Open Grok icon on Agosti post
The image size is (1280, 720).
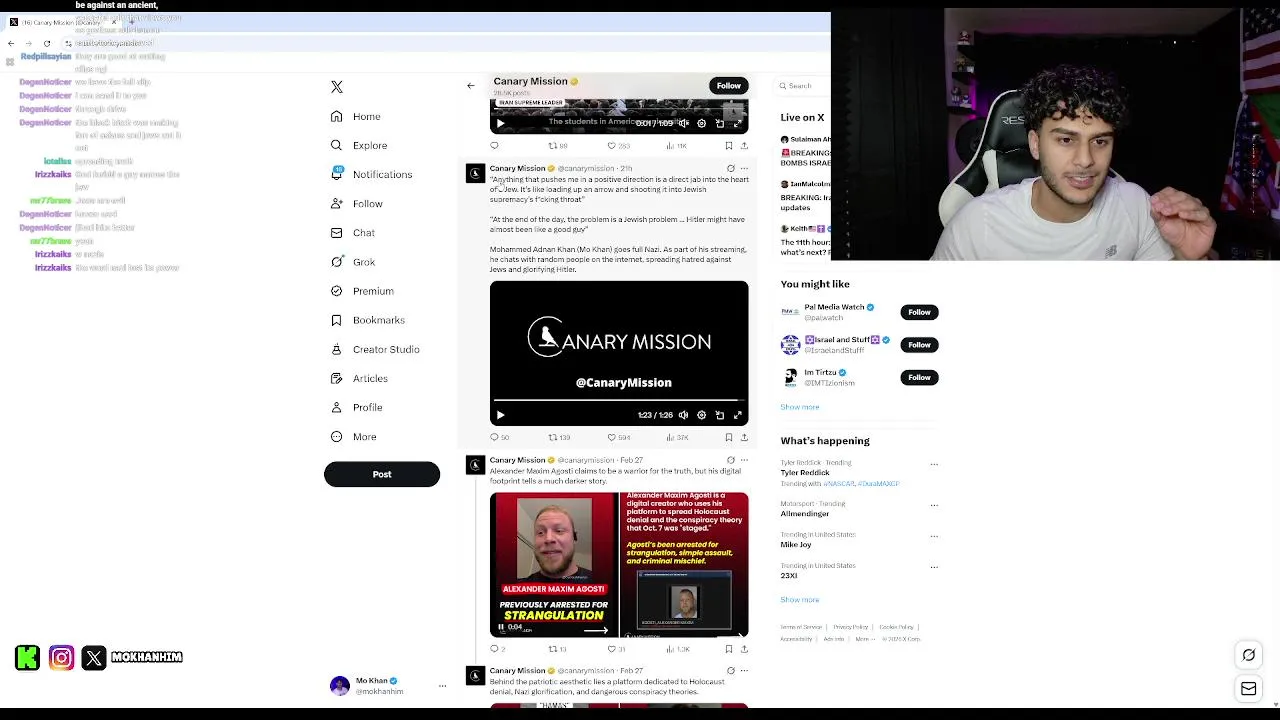(730, 460)
